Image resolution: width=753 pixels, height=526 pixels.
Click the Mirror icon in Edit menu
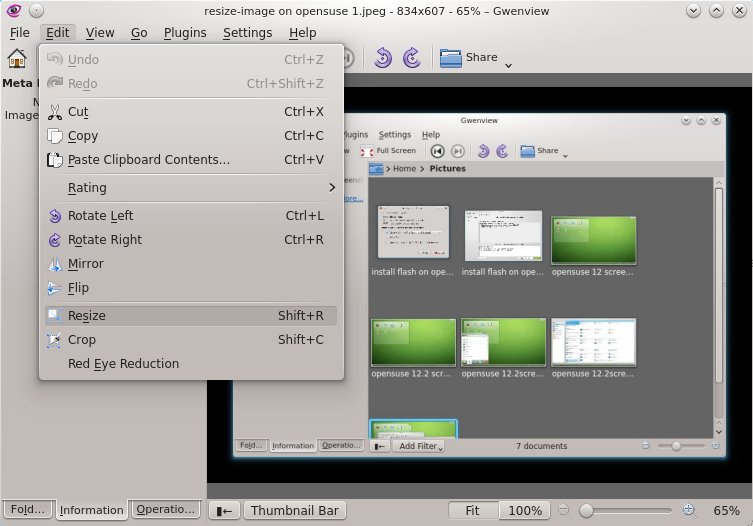(55, 264)
